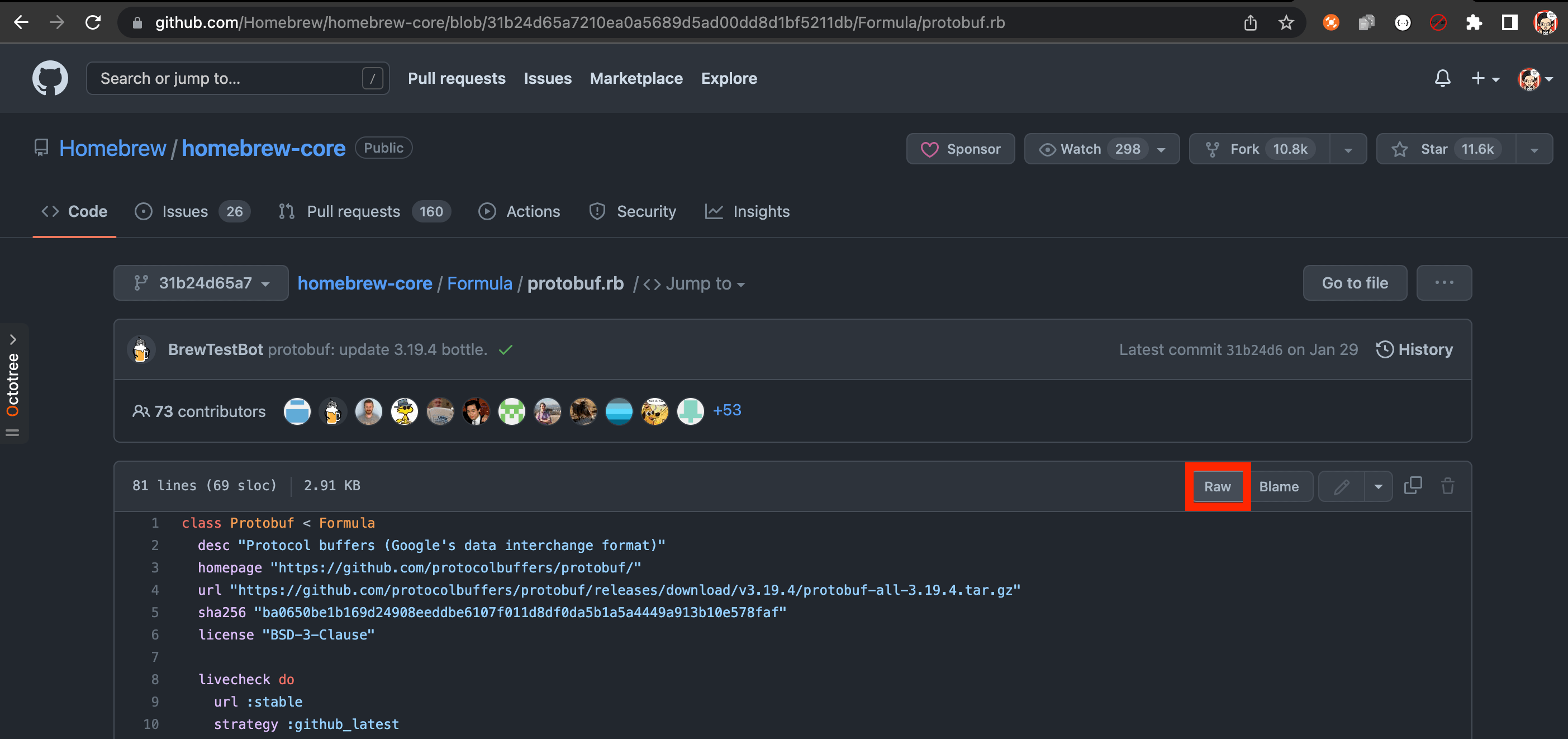Expand the Fork dropdown arrow
This screenshot has height=739, width=1568.
point(1348,149)
